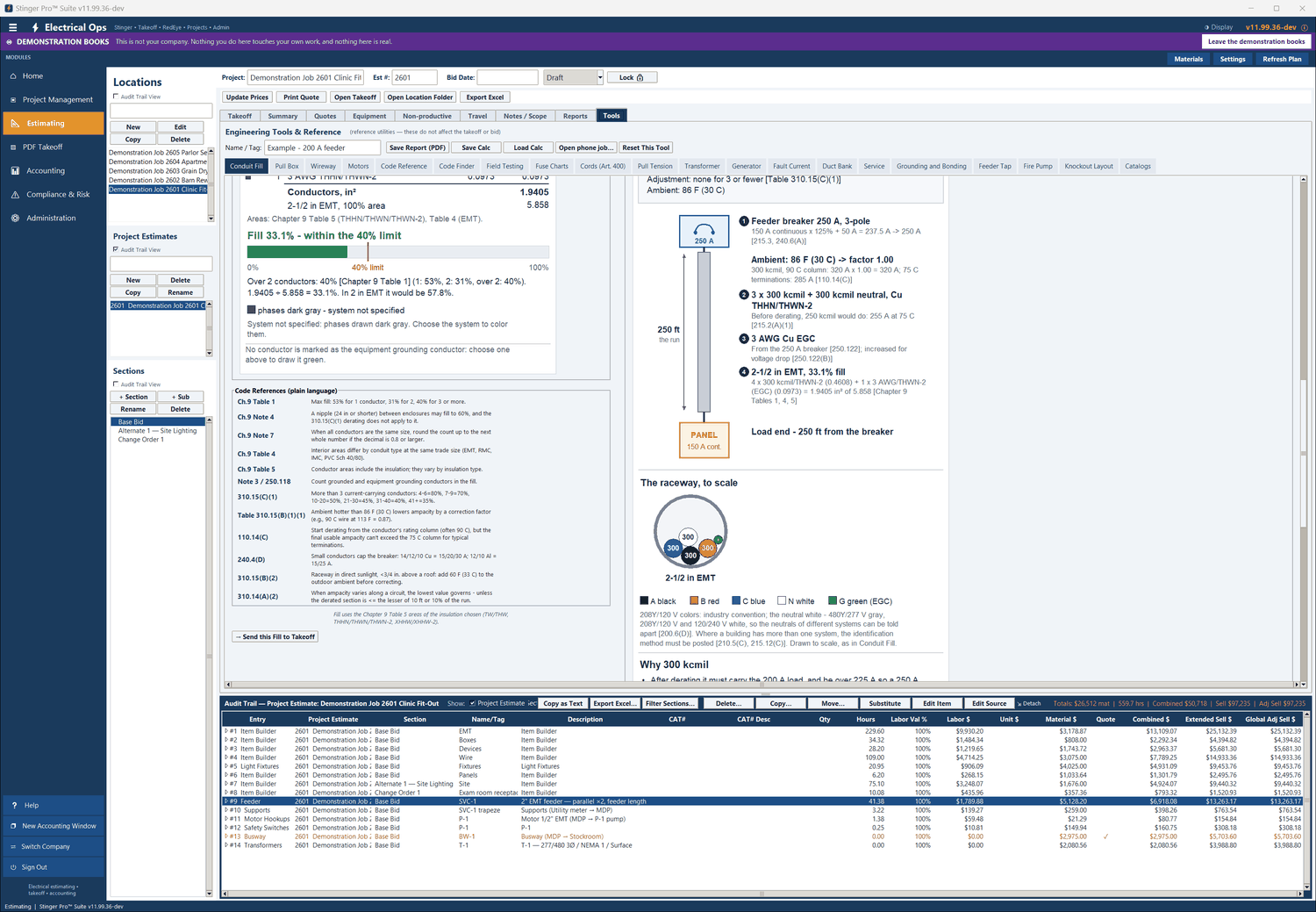The width and height of the screenshot is (1316, 912).
Task: Toggle Project Estimate checkbox in Audit Trail bar
Action: coord(473,703)
